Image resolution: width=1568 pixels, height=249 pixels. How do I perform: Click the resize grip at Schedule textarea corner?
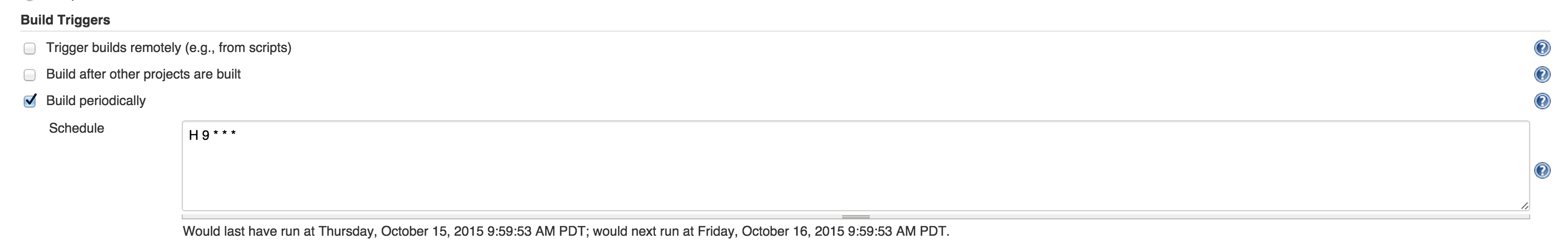click(x=1524, y=206)
